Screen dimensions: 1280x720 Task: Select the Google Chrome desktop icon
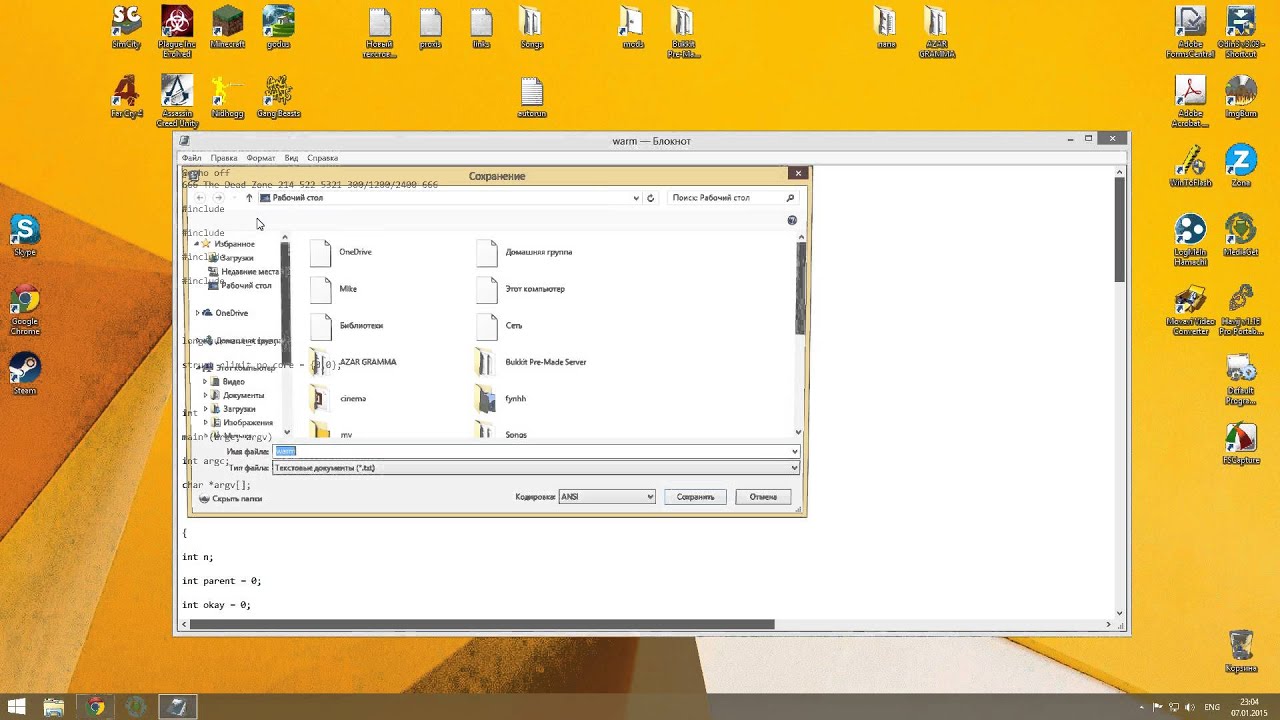click(x=25, y=310)
